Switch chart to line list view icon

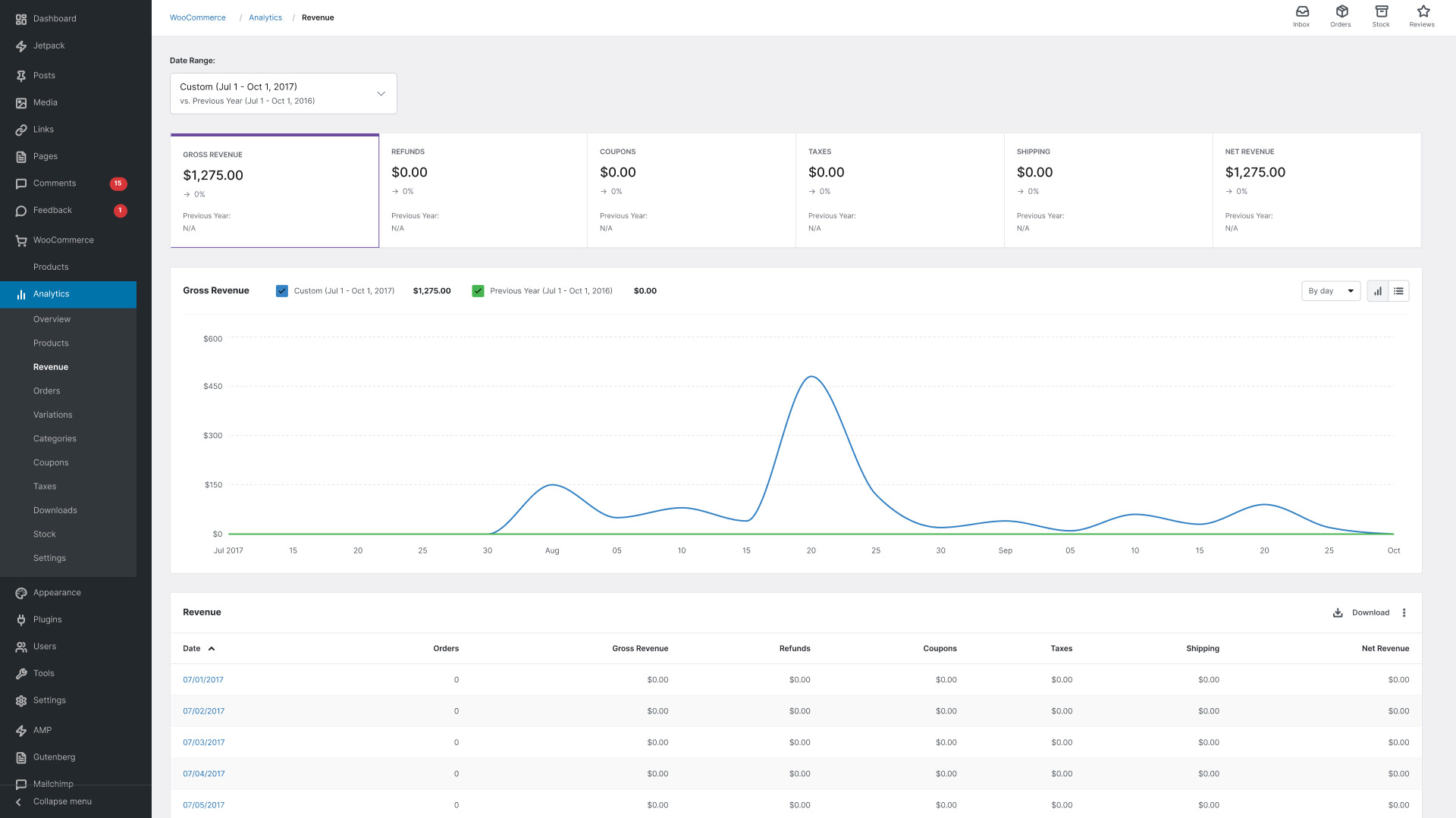click(x=1398, y=291)
